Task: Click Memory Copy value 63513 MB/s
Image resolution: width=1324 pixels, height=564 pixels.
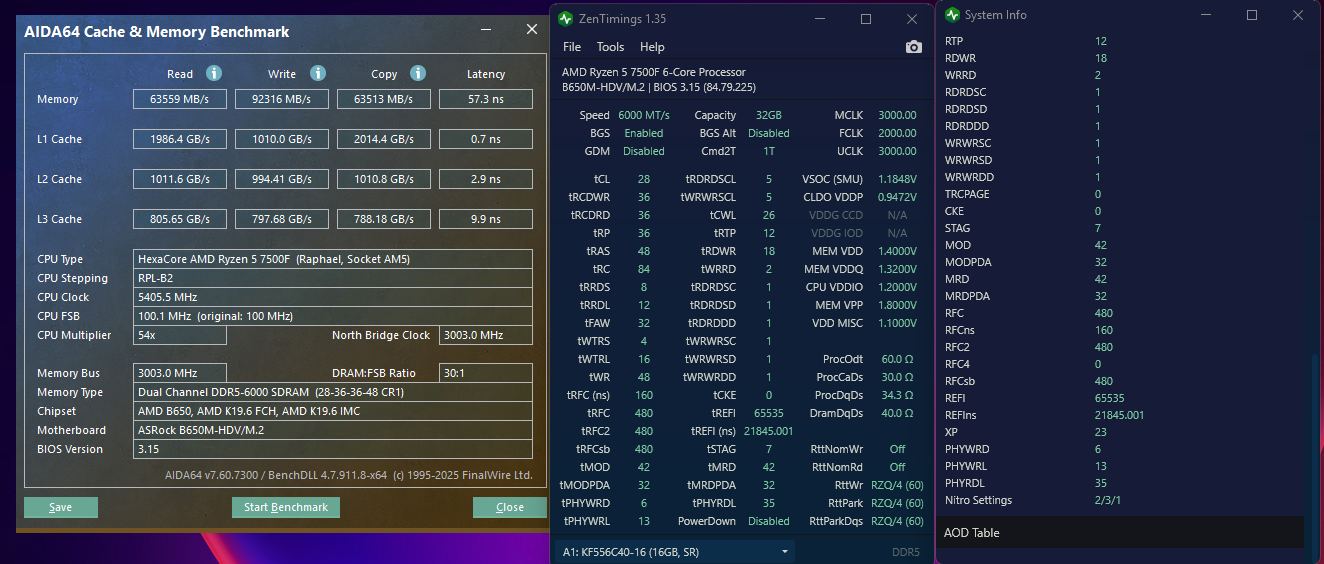Action: (x=384, y=99)
